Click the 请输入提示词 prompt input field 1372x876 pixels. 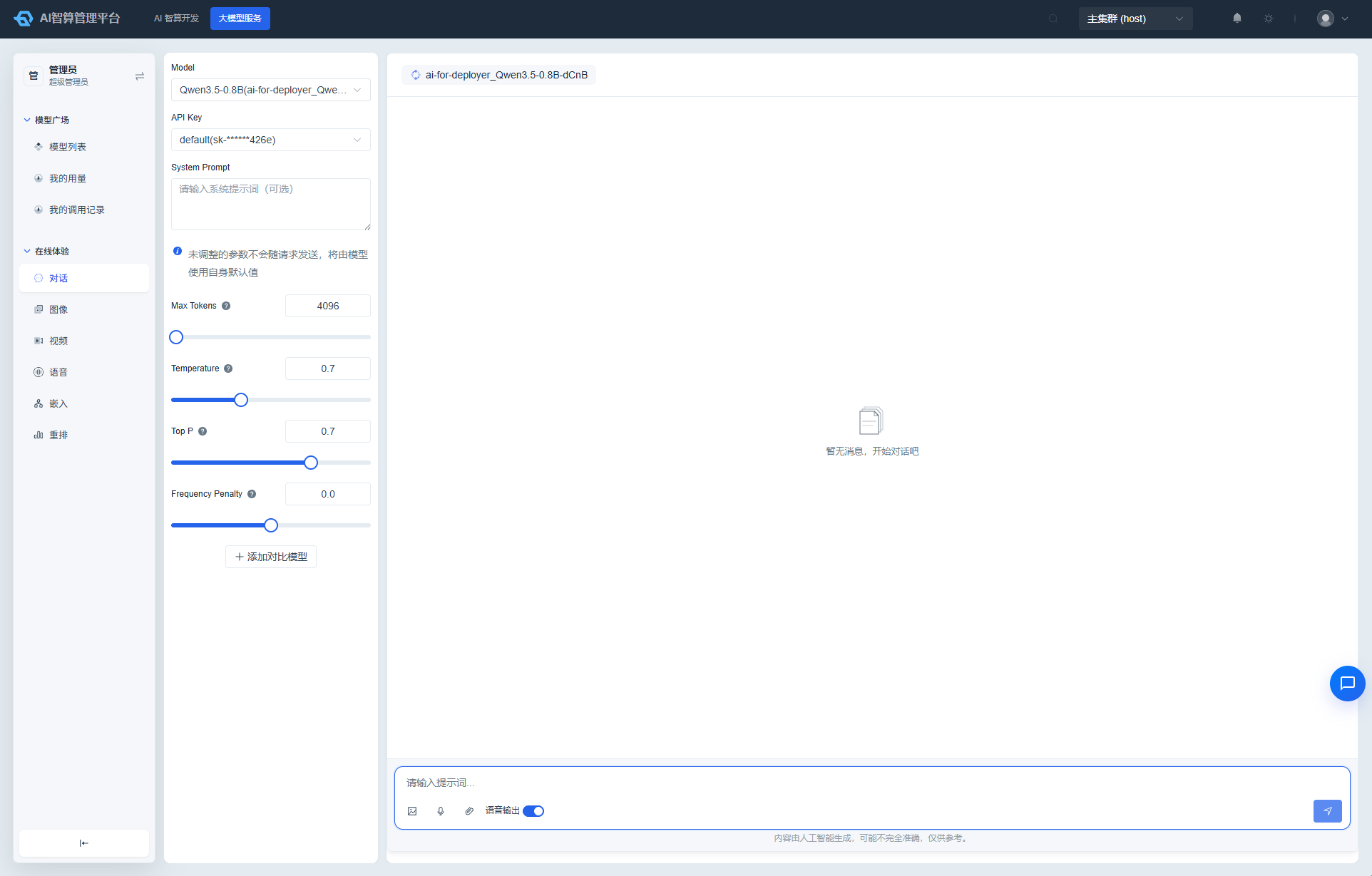tap(871, 783)
